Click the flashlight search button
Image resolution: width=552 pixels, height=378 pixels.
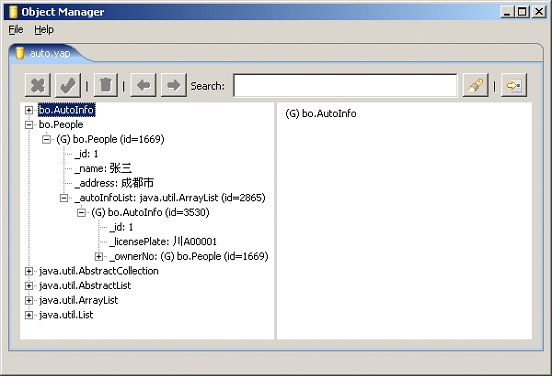click(475, 85)
